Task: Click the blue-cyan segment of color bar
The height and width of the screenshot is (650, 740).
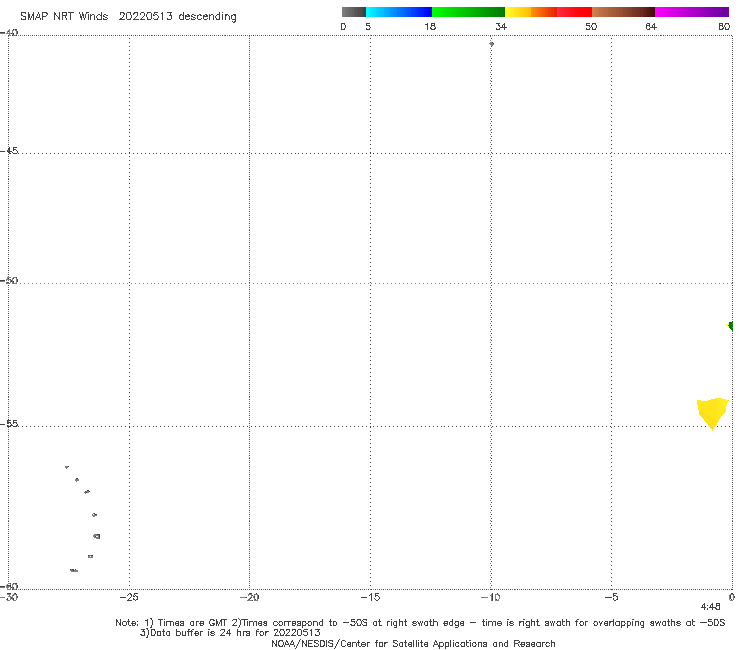Action: (x=399, y=12)
